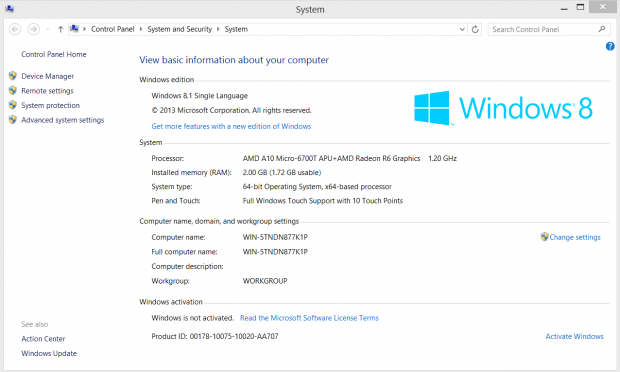Click the 'WIN-5TNDN877K1P' value beside 'Computer name:'
The width and height of the screenshot is (620, 372).
[275, 237]
